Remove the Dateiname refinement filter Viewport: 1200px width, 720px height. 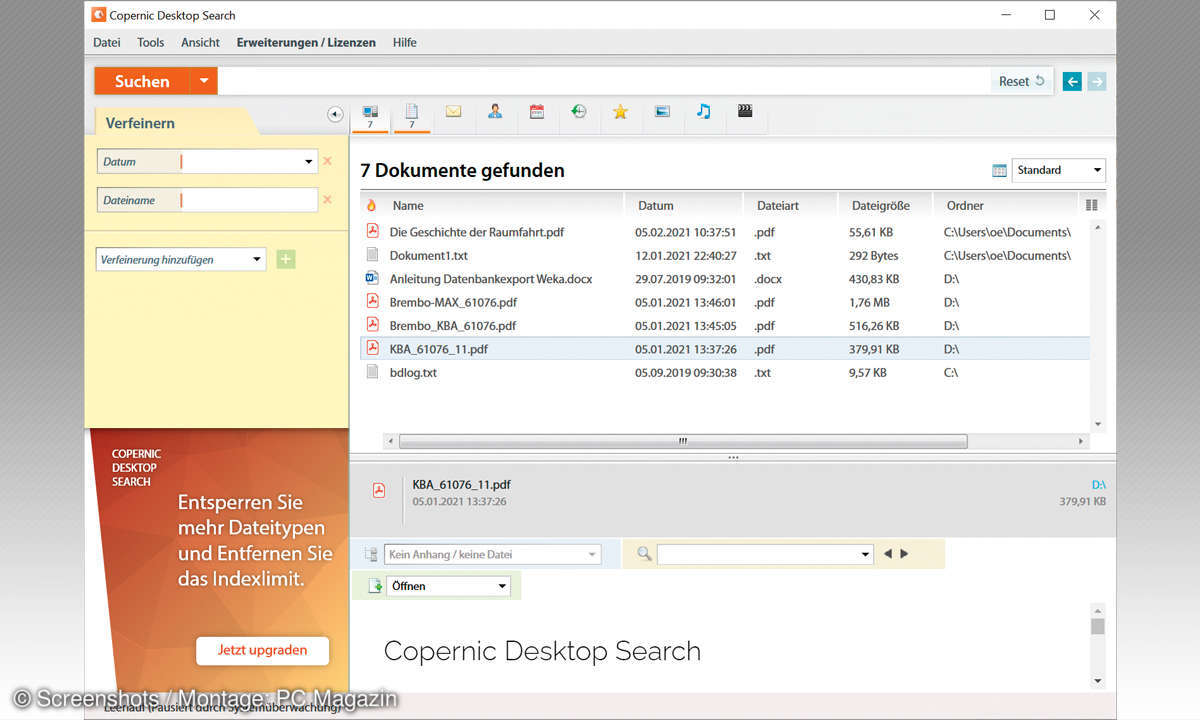pyautogui.click(x=327, y=200)
